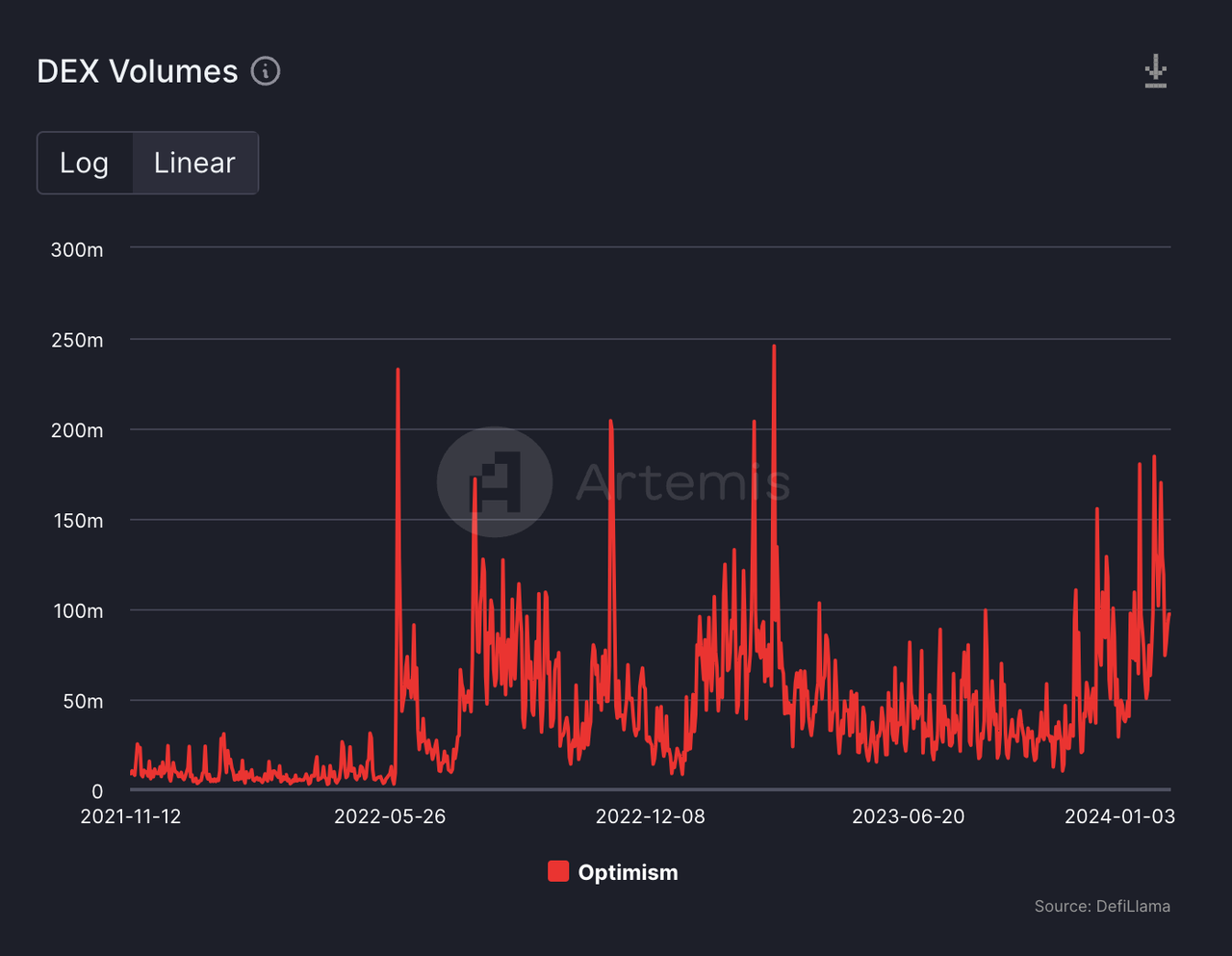Open the Source: DefiLlama attribution

tap(1102, 906)
